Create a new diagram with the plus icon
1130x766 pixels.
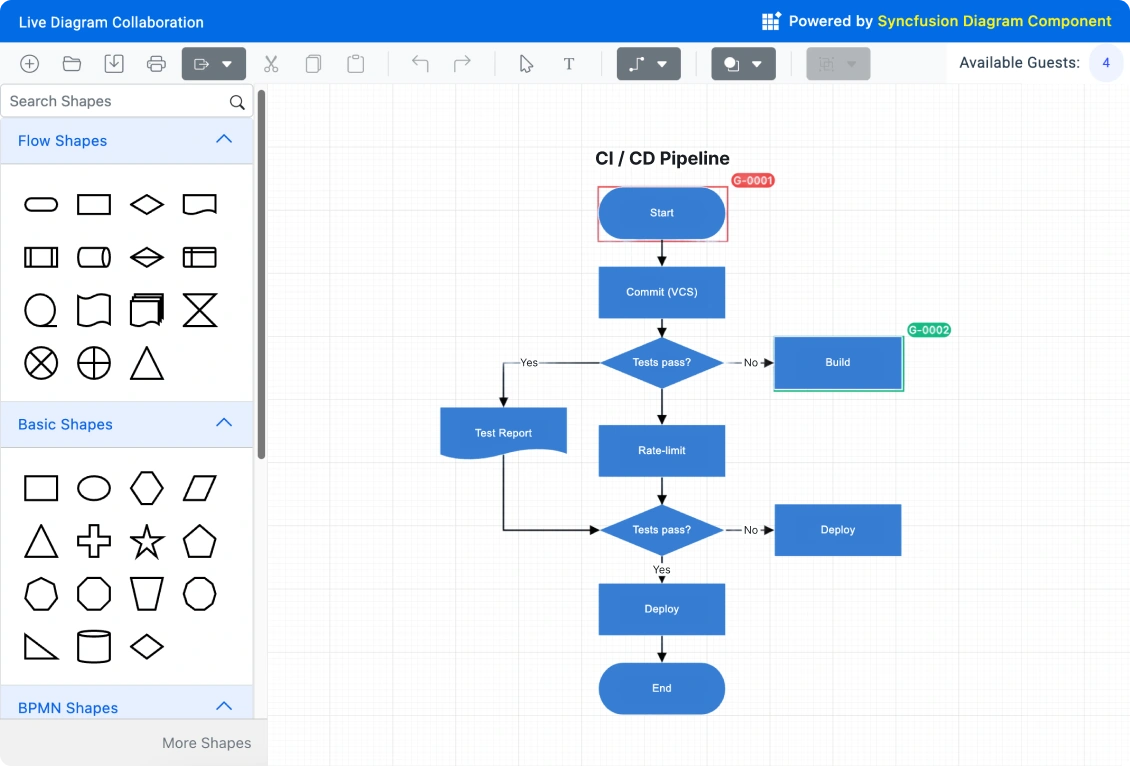point(29,63)
